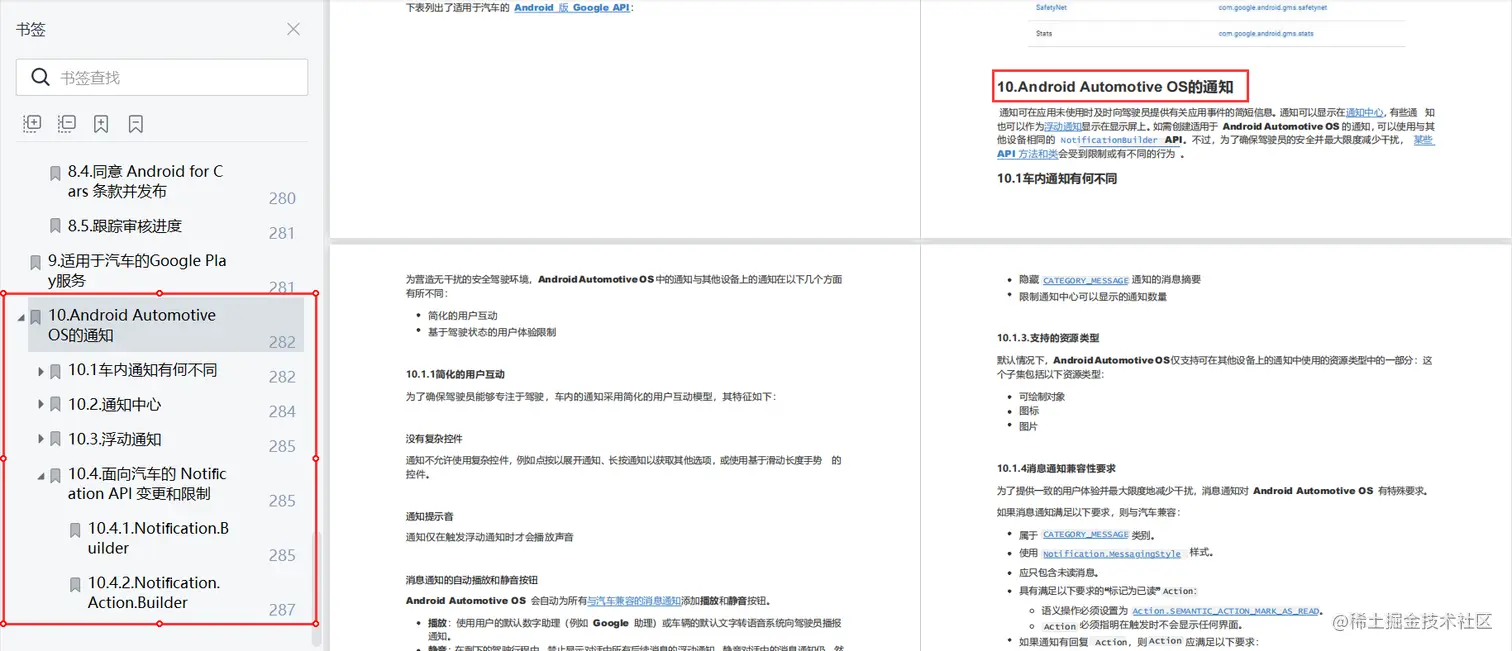Open bookmark 10.1车内通知有何不同
Image resolution: width=1512 pixels, height=651 pixels.
click(142, 370)
